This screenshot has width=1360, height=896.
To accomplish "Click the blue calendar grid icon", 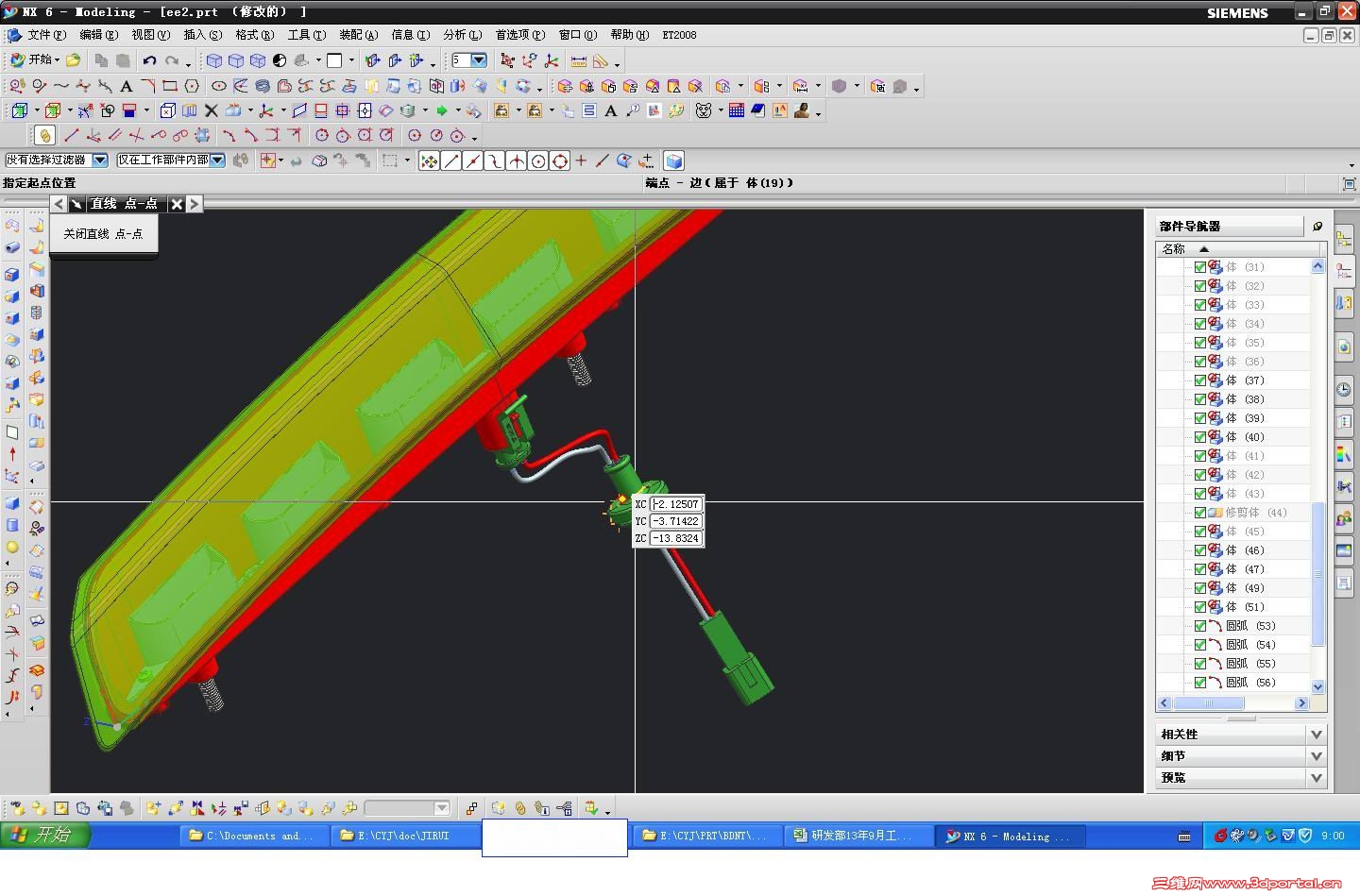I will (x=737, y=110).
